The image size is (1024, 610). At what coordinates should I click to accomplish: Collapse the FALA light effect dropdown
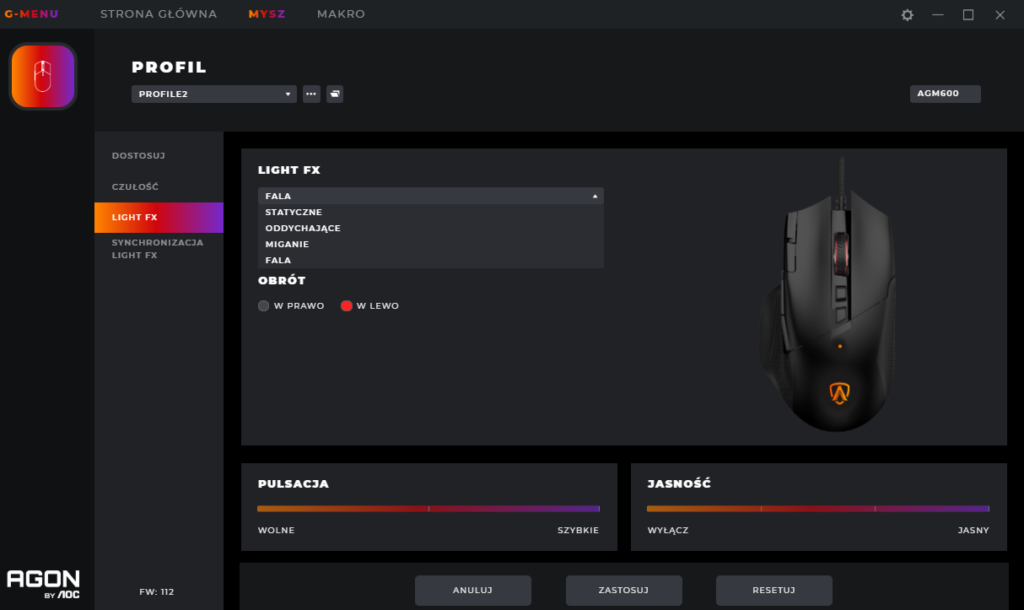click(x=431, y=196)
